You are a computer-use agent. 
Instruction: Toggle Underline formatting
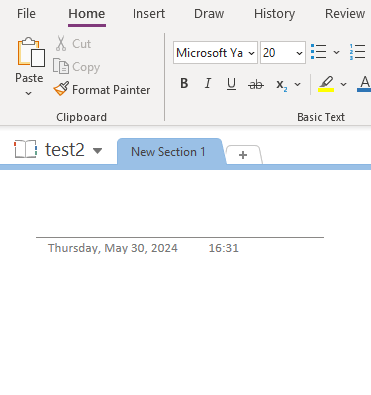(x=231, y=83)
